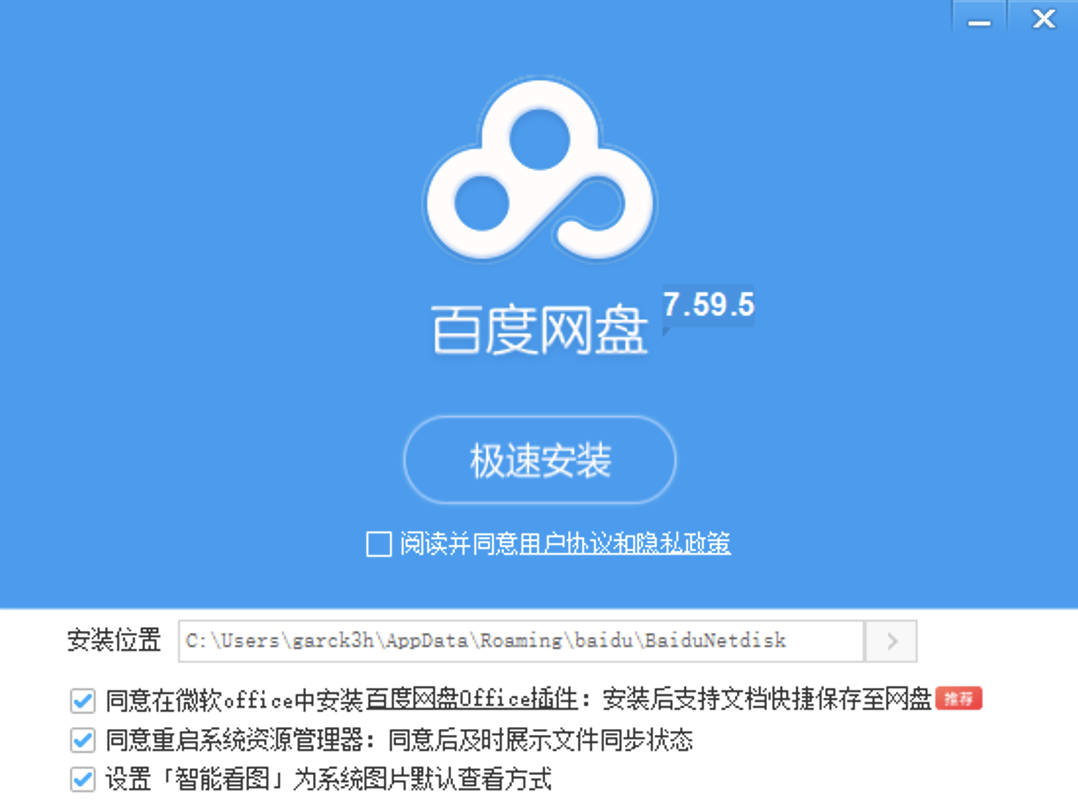Tick the 阅读并同意 agreement checkbox

(x=379, y=544)
